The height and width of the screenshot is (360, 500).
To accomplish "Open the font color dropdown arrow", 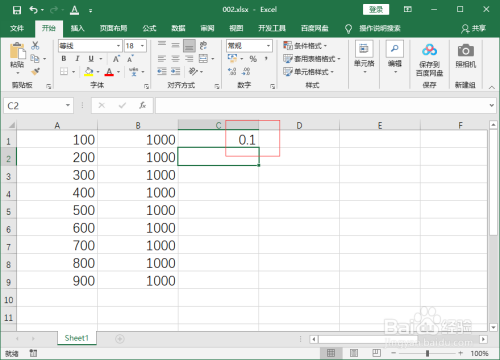I will (118, 72).
